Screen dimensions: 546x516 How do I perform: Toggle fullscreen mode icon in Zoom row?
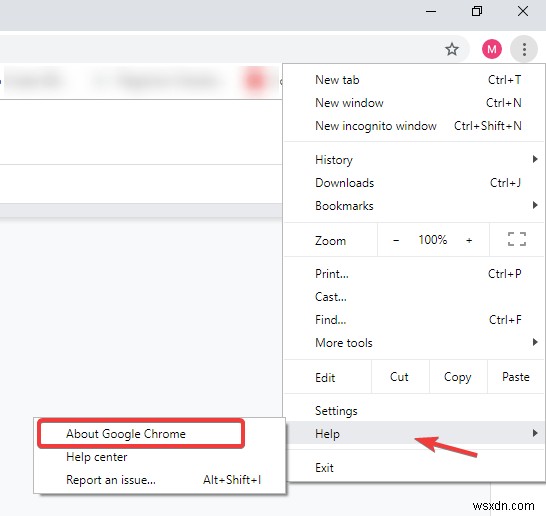point(517,239)
